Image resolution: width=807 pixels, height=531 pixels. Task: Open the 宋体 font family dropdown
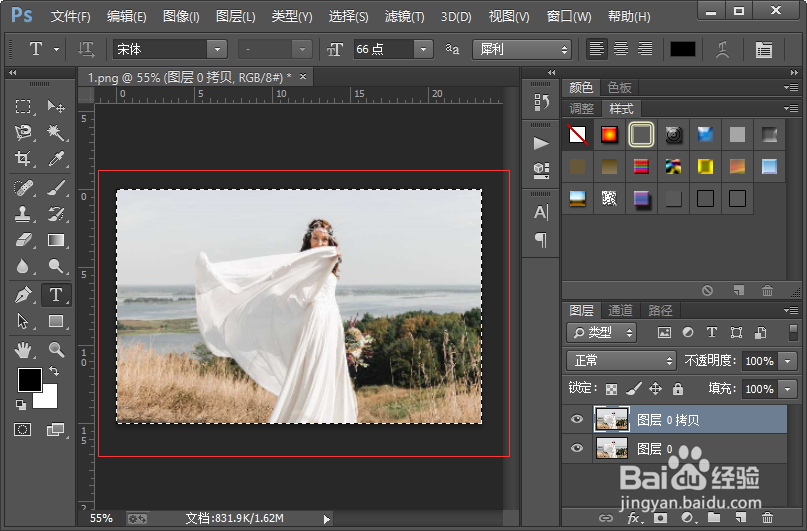pyautogui.click(x=216, y=49)
